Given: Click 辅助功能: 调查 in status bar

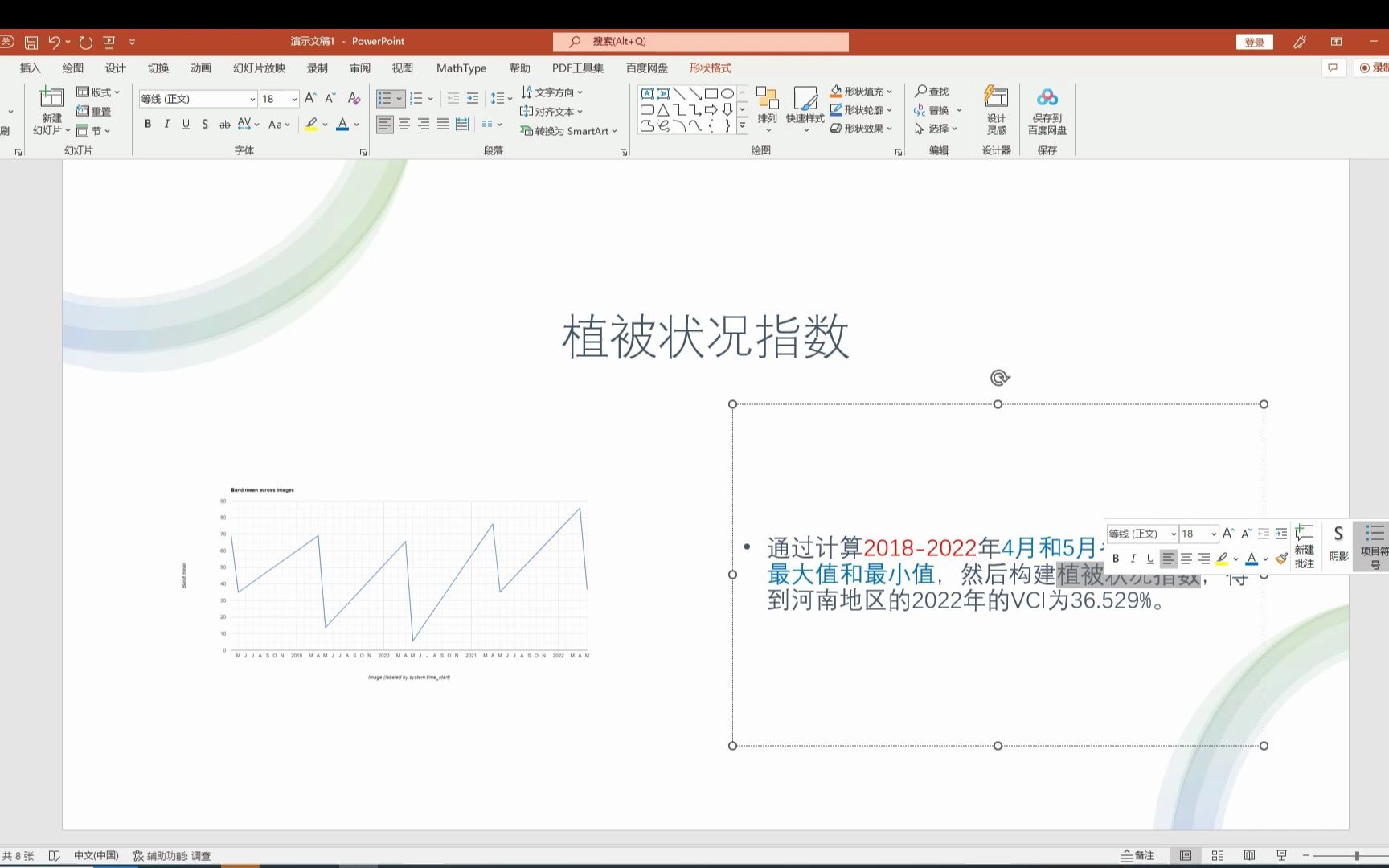Looking at the screenshot, I should pyautogui.click(x=171, y=856).
